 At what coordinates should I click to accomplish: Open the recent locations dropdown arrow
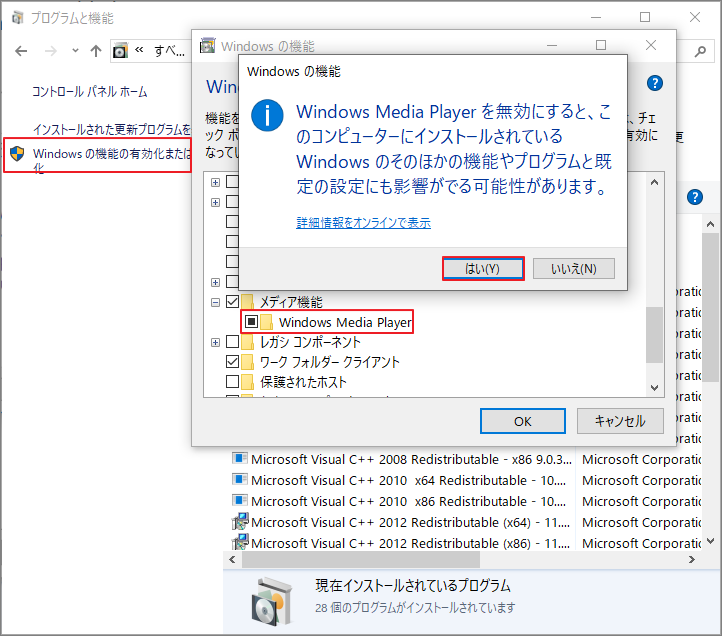coord(75,51)
